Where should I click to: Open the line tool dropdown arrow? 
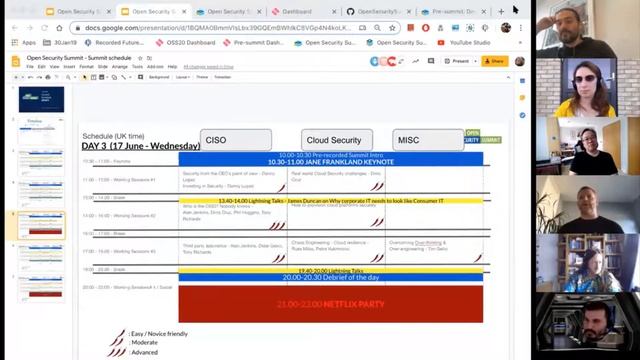point(130,77)
